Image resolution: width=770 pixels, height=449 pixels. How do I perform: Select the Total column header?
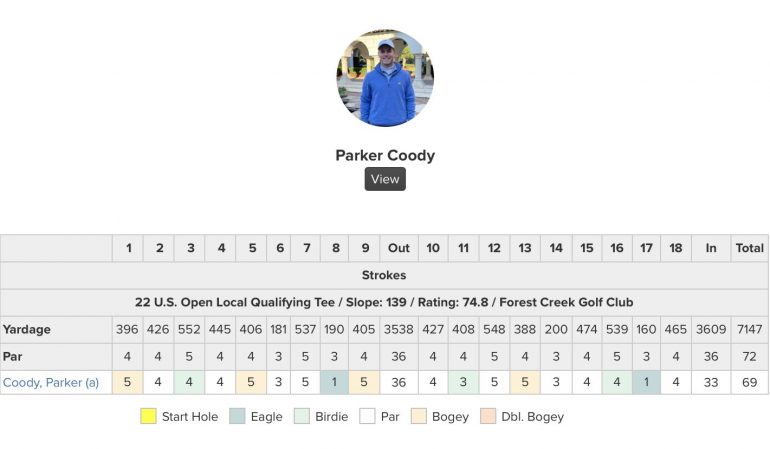(x=749, y=248)
